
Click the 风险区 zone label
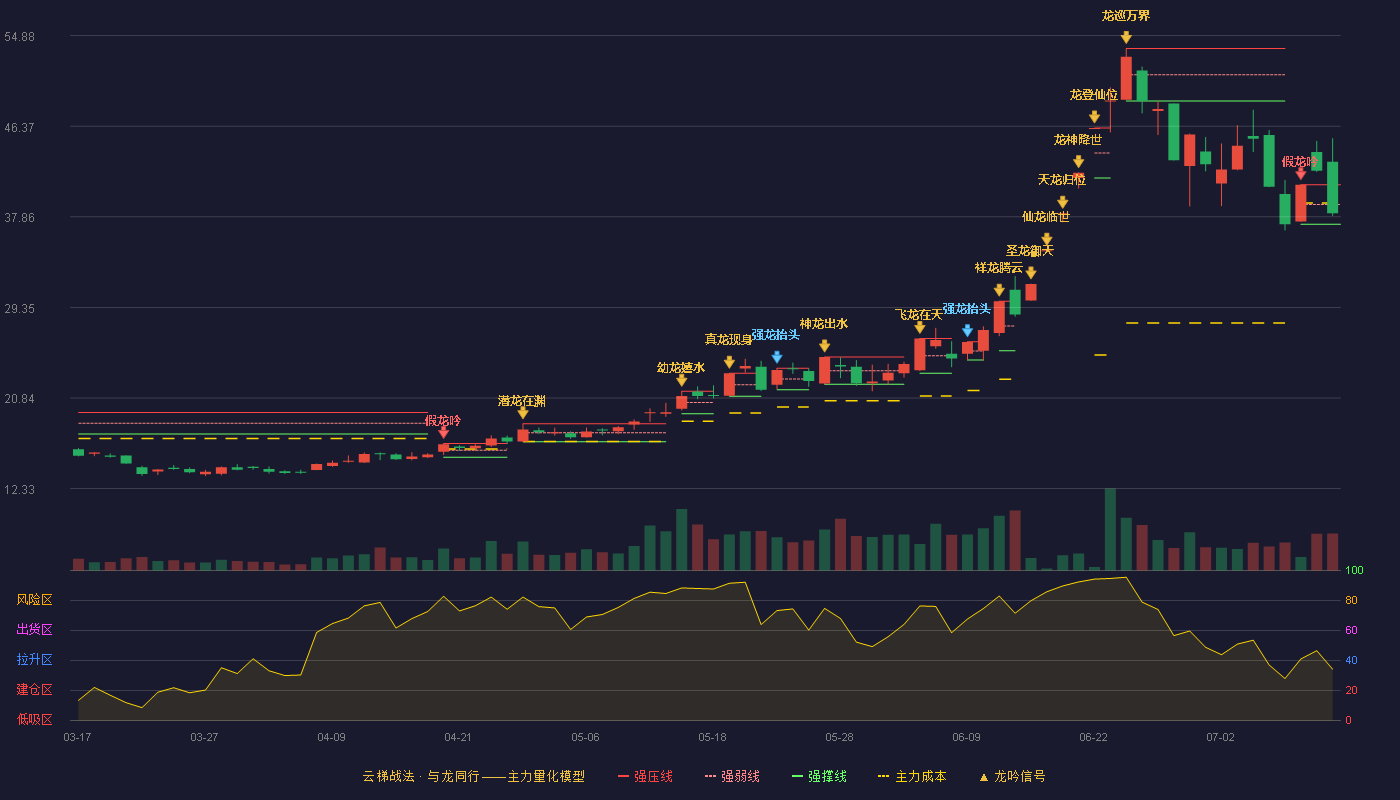pyautogui.click(x=34, y=600)
